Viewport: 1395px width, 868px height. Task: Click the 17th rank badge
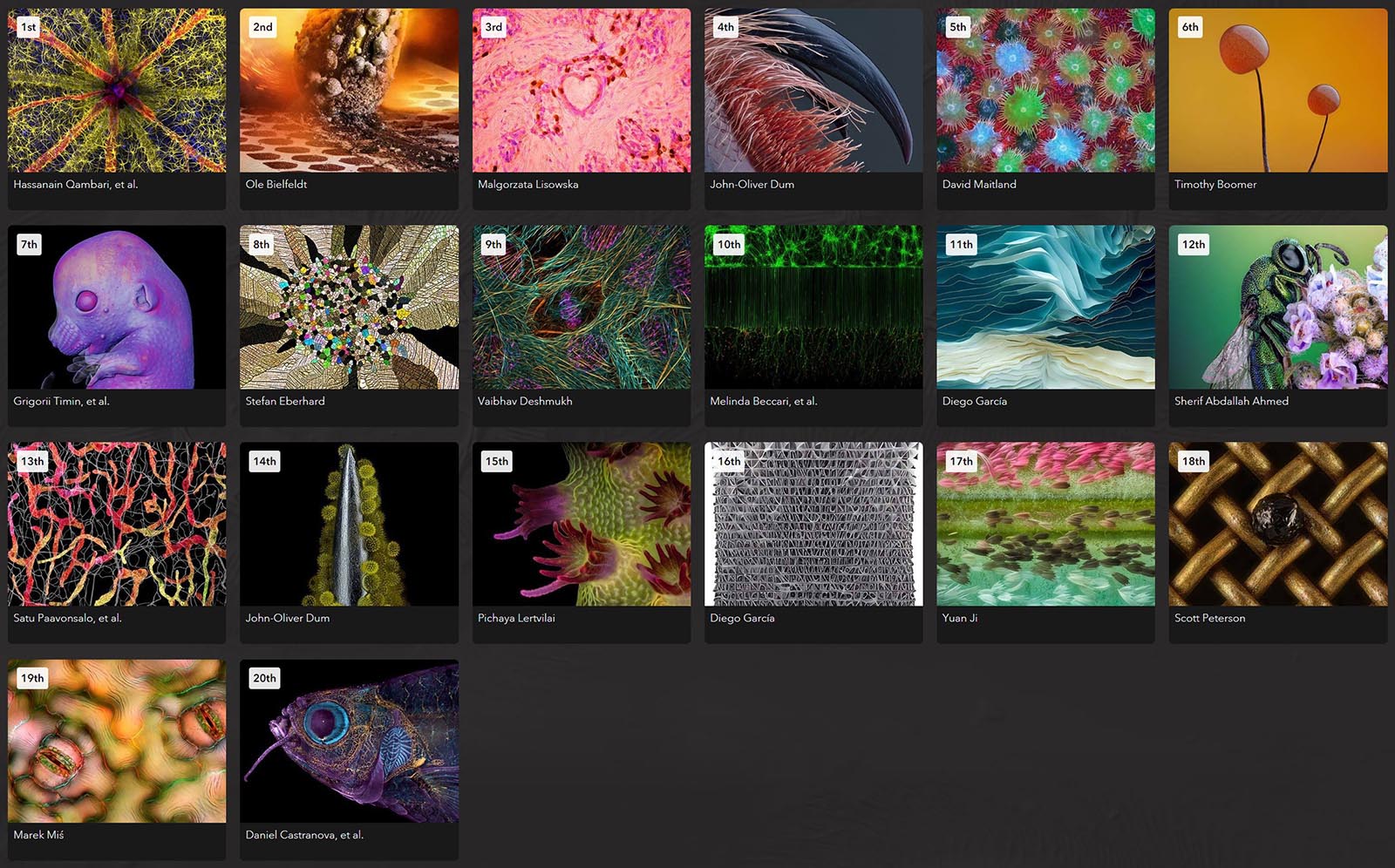(x=962, y=461)
